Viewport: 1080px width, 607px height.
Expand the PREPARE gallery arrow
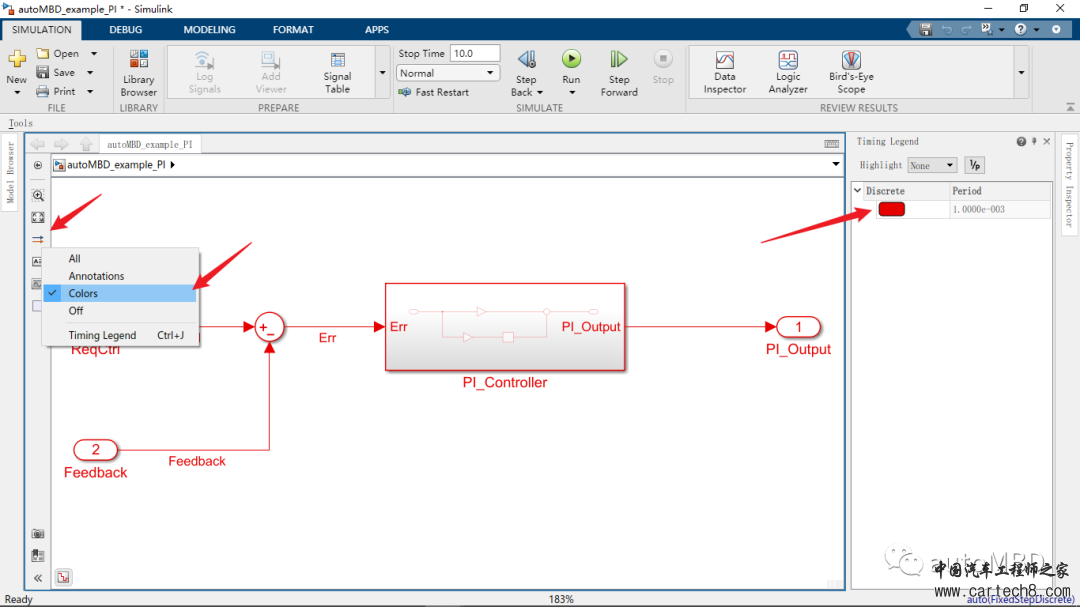(x=382, y=72)
